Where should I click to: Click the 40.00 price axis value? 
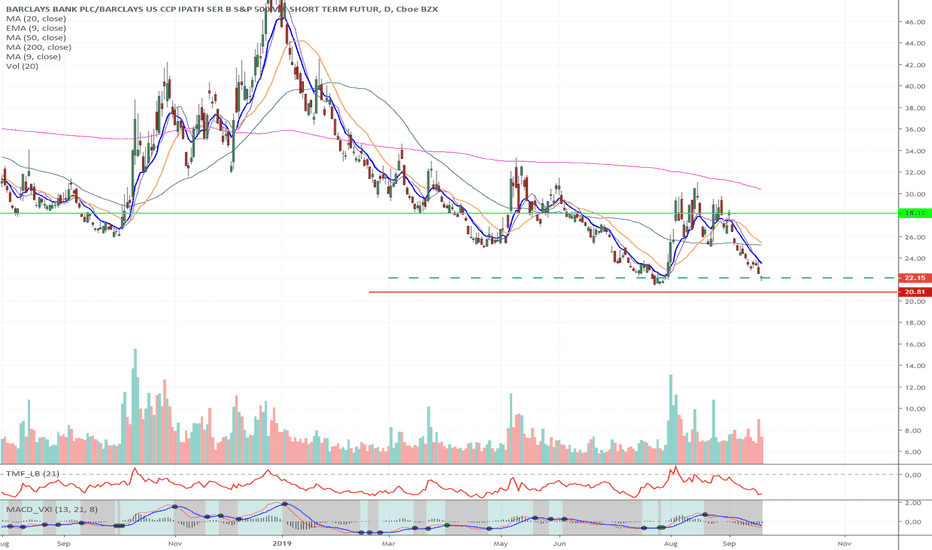tap(915, 86)
